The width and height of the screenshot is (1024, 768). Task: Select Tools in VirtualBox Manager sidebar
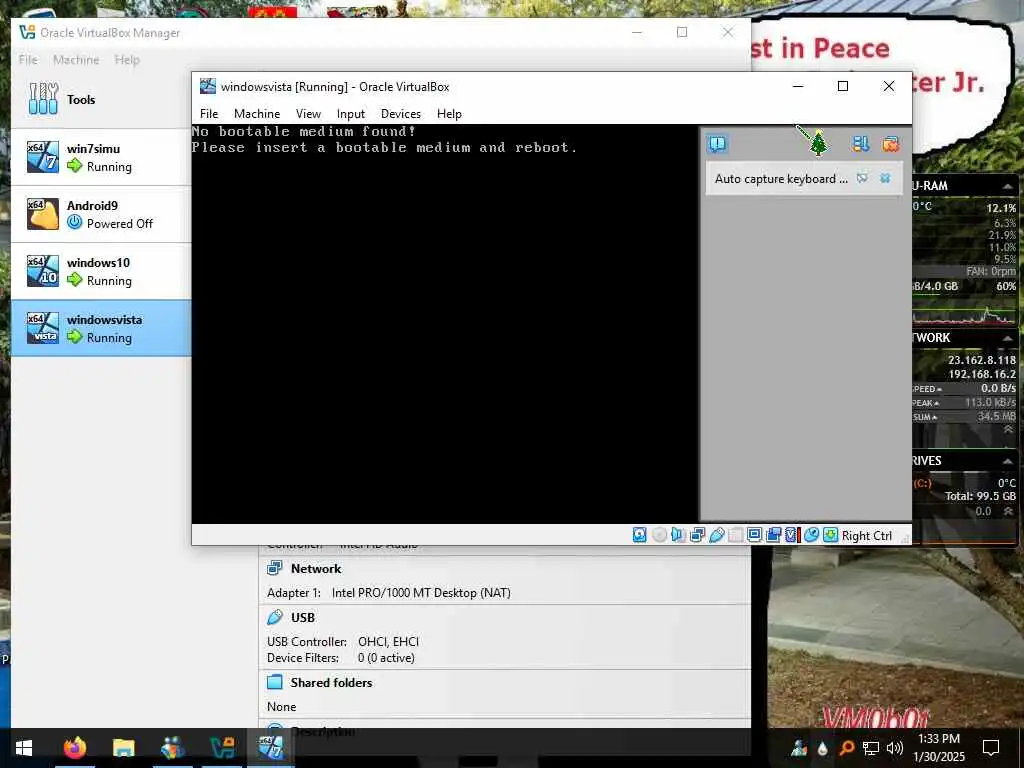(101, 99)
